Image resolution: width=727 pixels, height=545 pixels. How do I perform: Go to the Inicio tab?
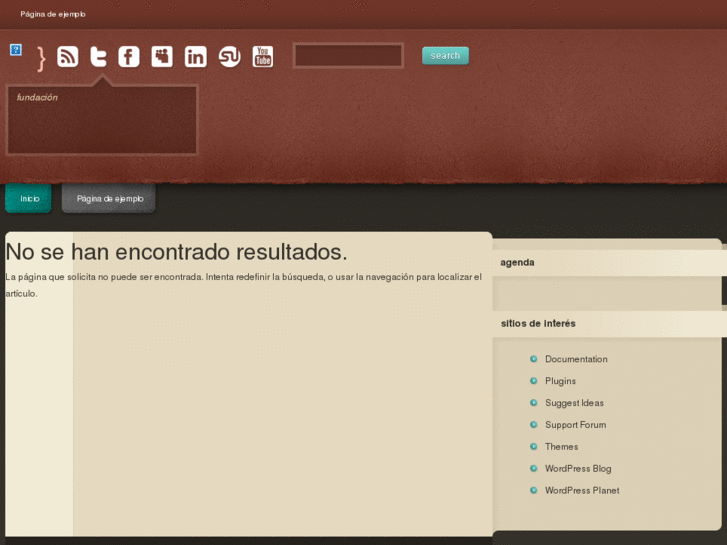[x=28, y=199]
